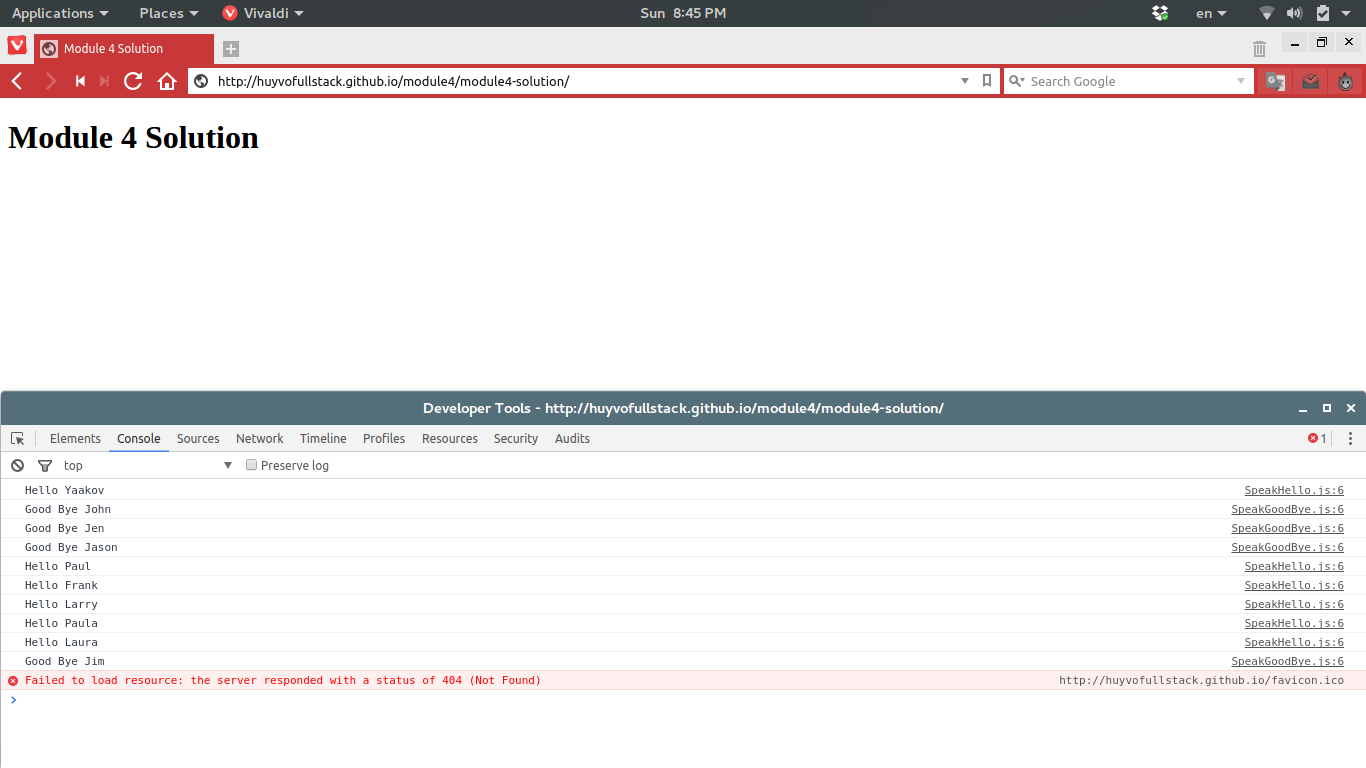
Task: Click the error count indicator in DevTools
Action: 1315,438
